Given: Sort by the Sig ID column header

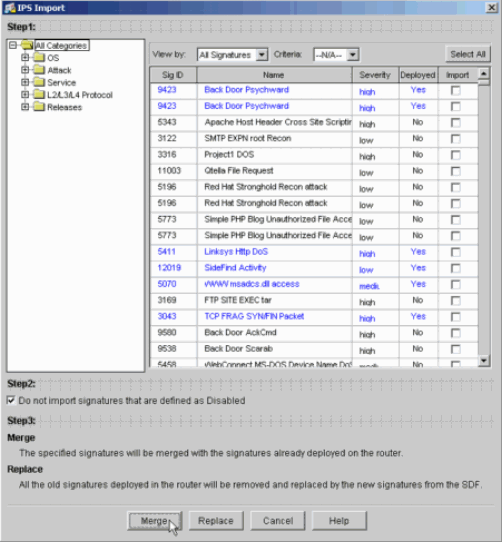Looking at the screenshot, I should click(x=173, y=75).
